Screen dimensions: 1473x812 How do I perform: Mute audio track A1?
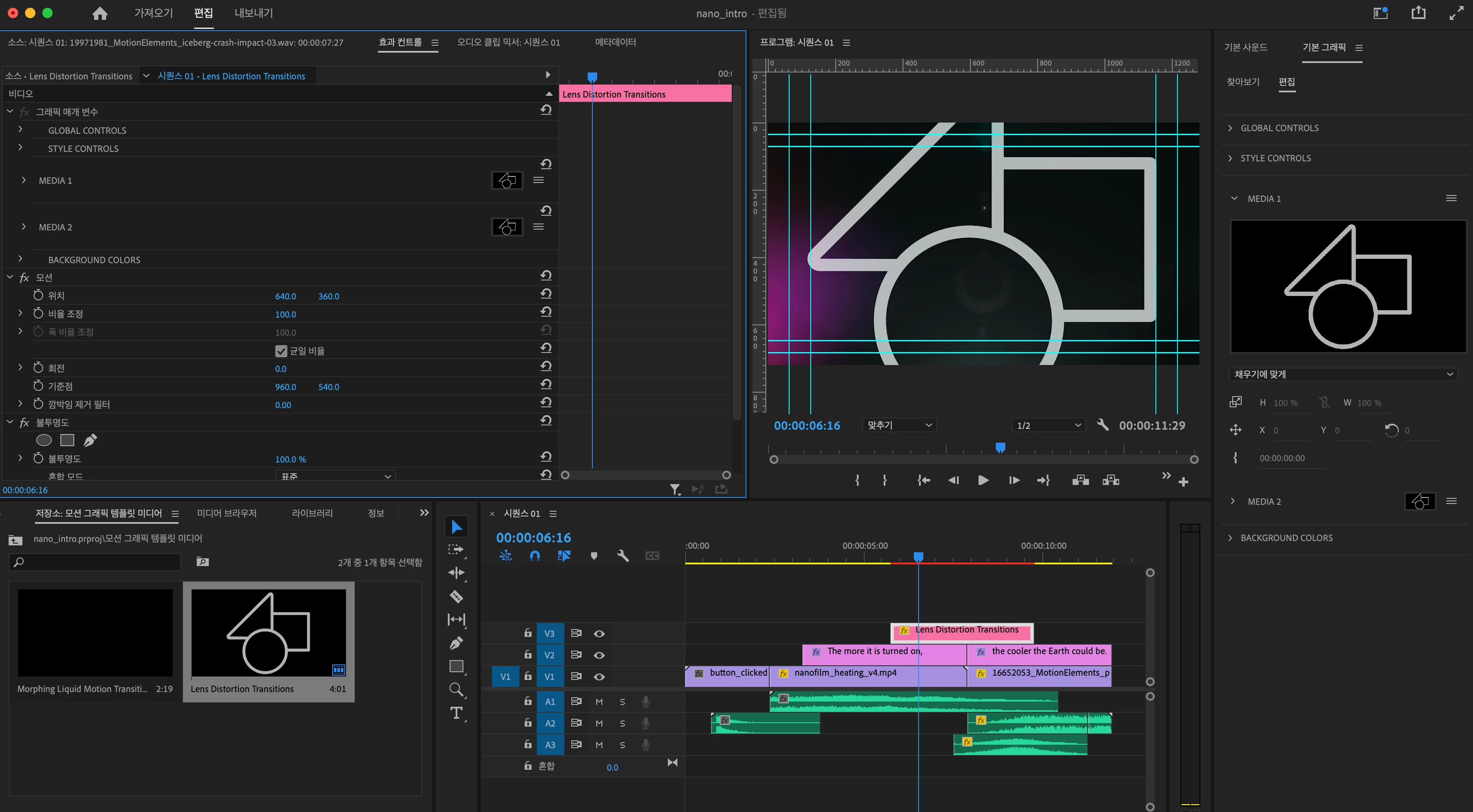(599, 702)
